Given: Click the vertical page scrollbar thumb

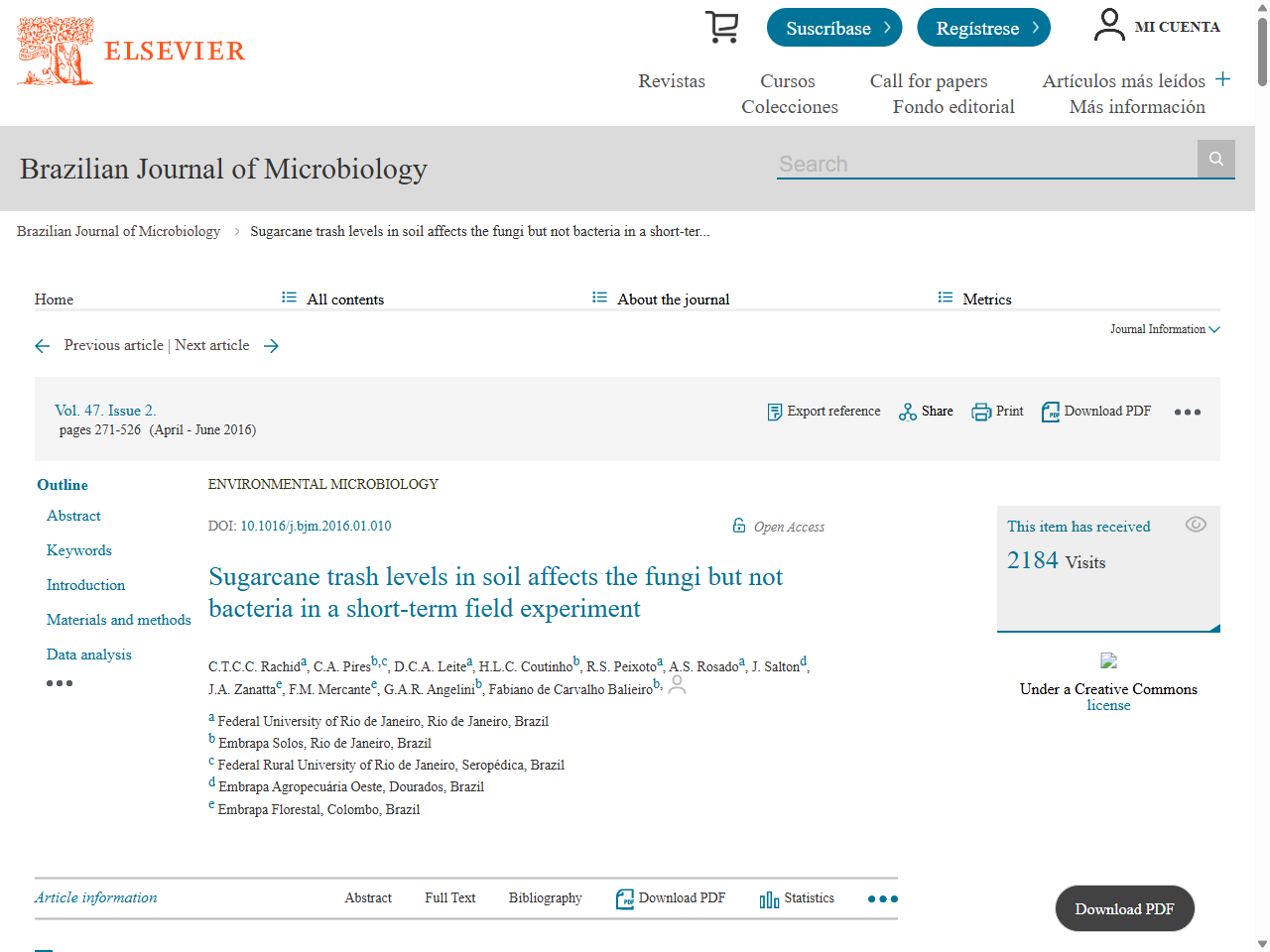Looking at the screenshot, I should (1262, 50).
